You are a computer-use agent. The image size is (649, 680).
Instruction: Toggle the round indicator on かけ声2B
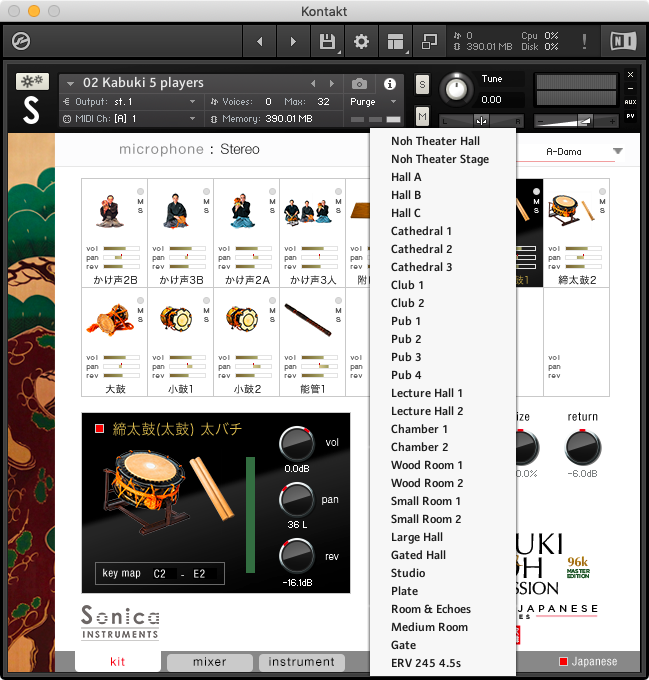140,191
